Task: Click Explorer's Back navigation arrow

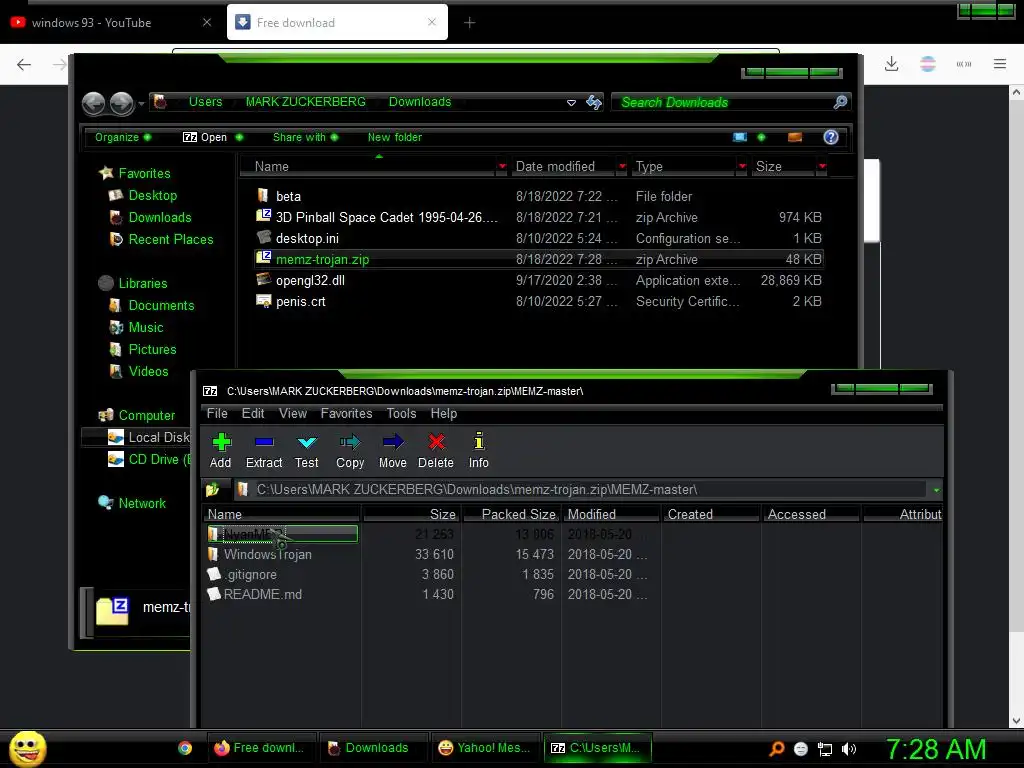Action: pos(93,103)
